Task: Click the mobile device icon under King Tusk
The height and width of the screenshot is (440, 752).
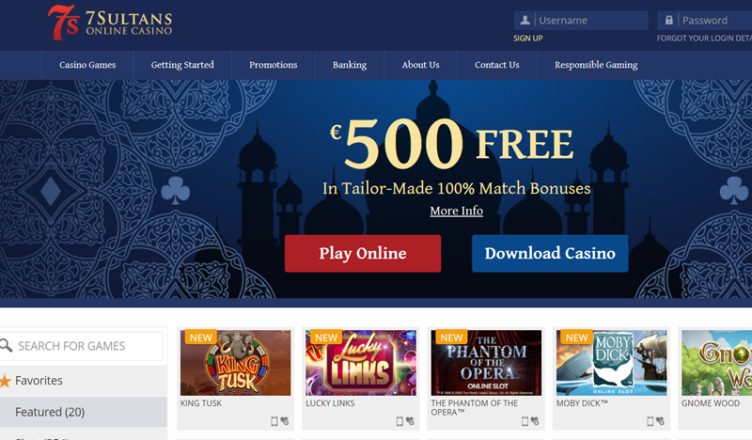Action: pyautogui.click(x=274, y=421)
